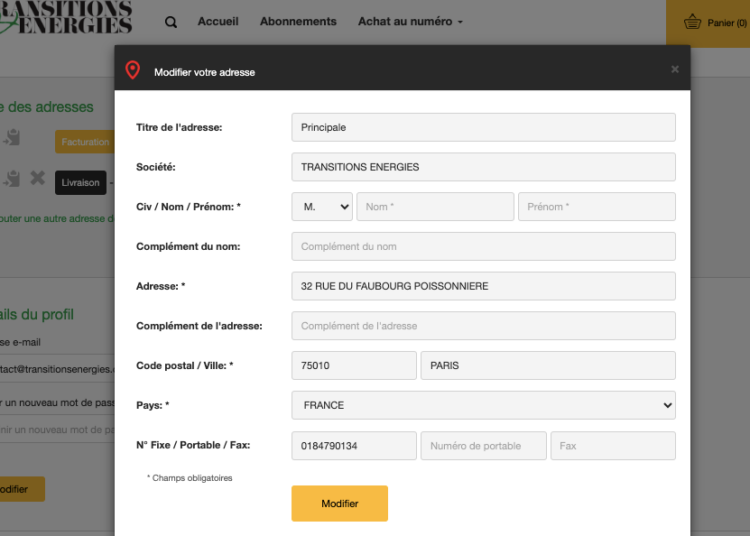Viewport: 750px width, 536px height.
Task: Click the duplicate icon beside Facturation
Action: point(13,138)
